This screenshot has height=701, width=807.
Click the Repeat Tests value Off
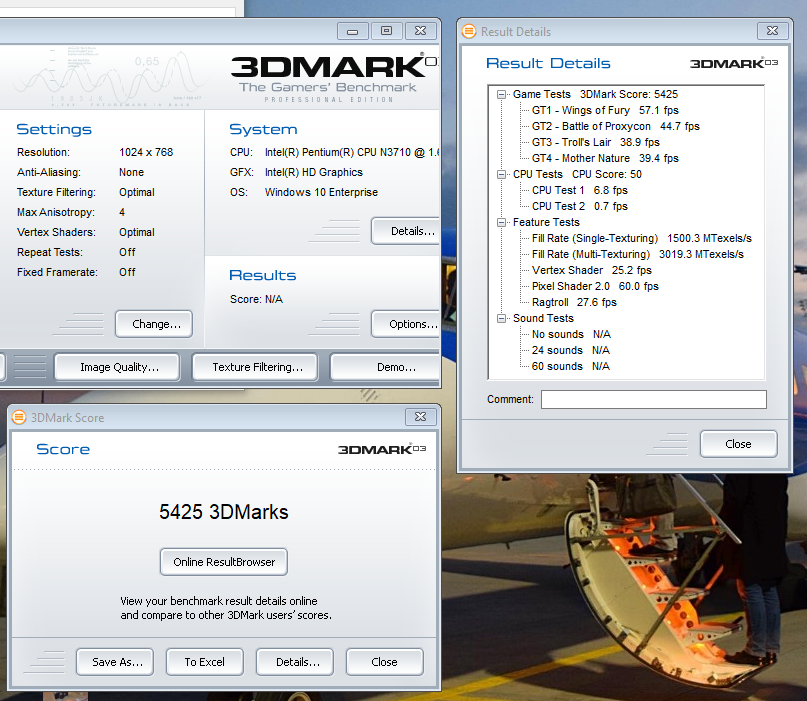coord(127,252)
